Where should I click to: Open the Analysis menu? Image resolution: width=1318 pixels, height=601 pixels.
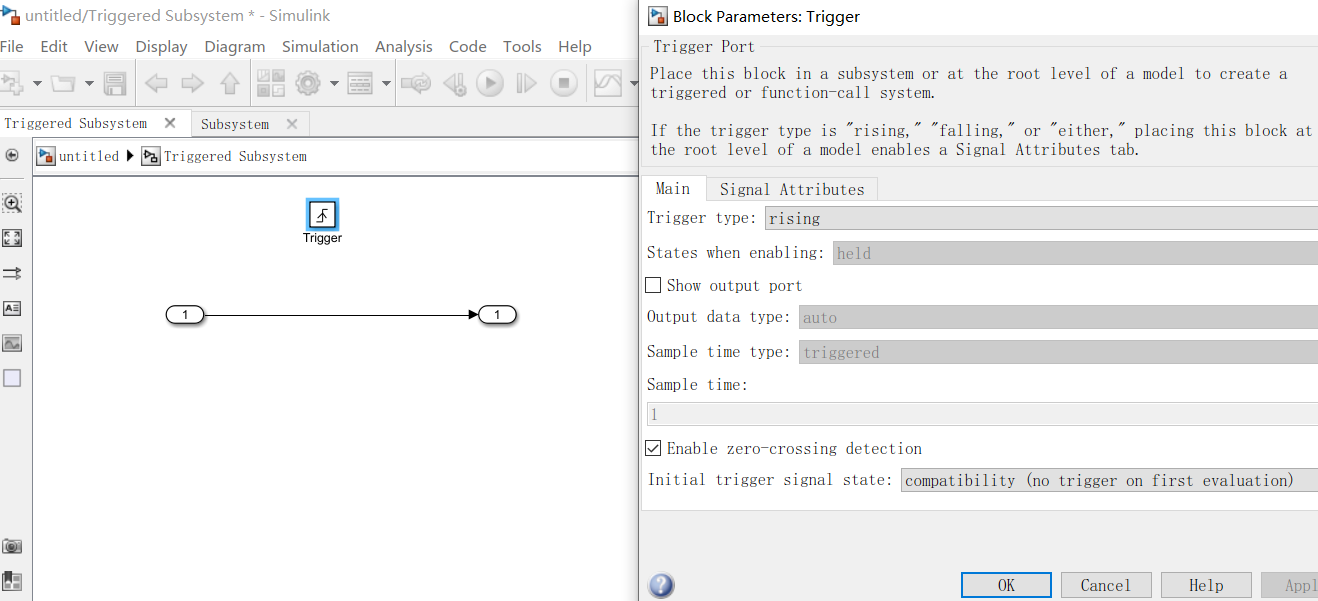tap(404, 46)
